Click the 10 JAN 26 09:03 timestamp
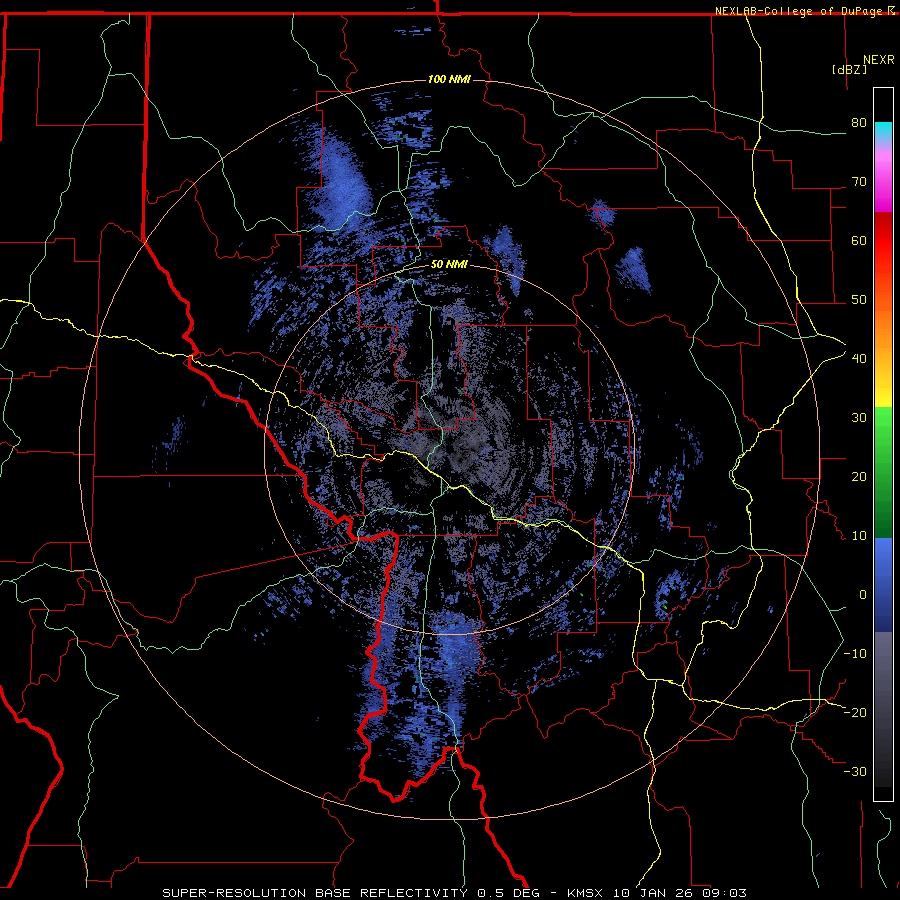Image resolution: width=900 pixels, height=900 pixels. (x=680, y=893)
